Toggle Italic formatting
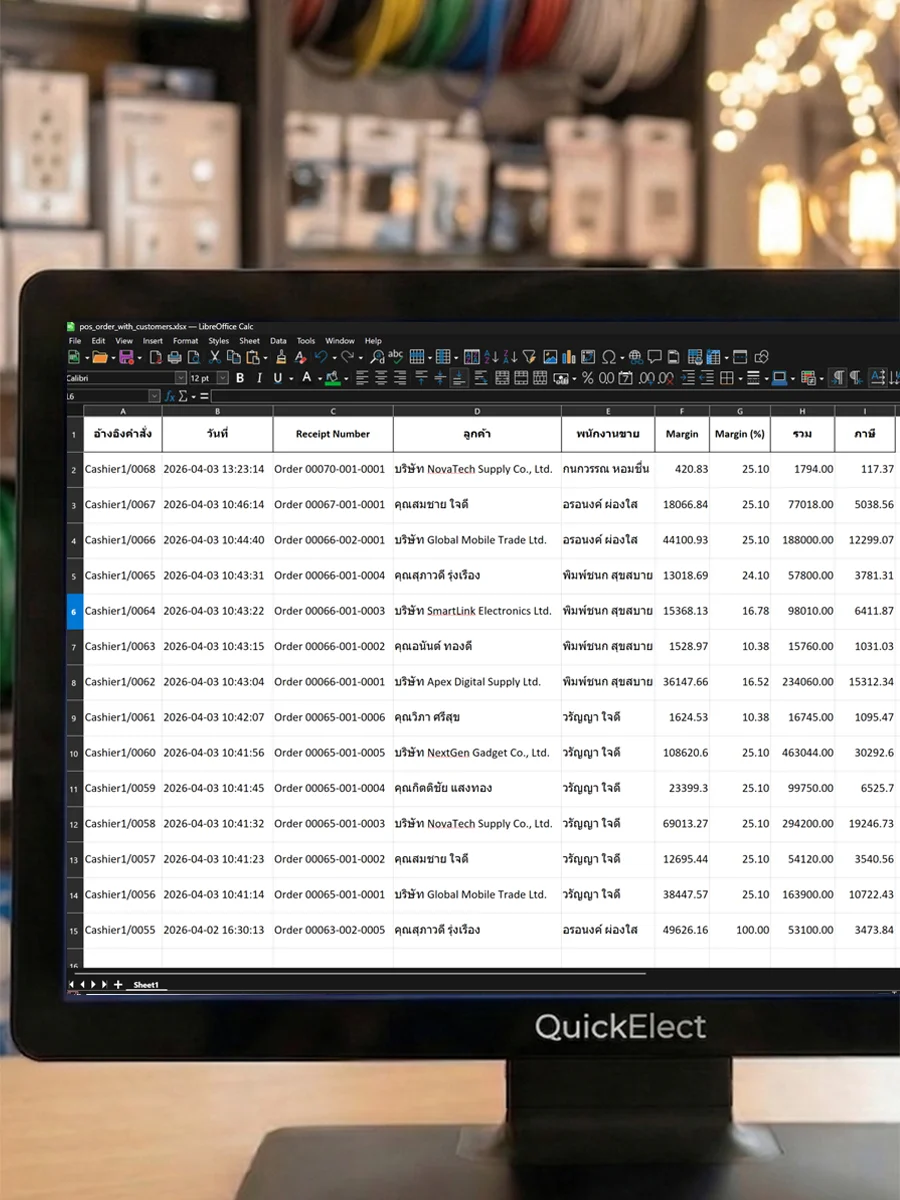The height and width of the screenshot is (1200, 900). click(x=259, y=378)
